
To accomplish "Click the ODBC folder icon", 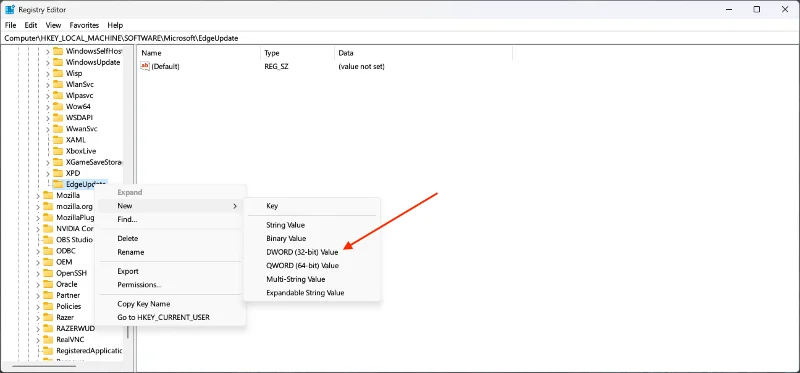I will [48, 251].
